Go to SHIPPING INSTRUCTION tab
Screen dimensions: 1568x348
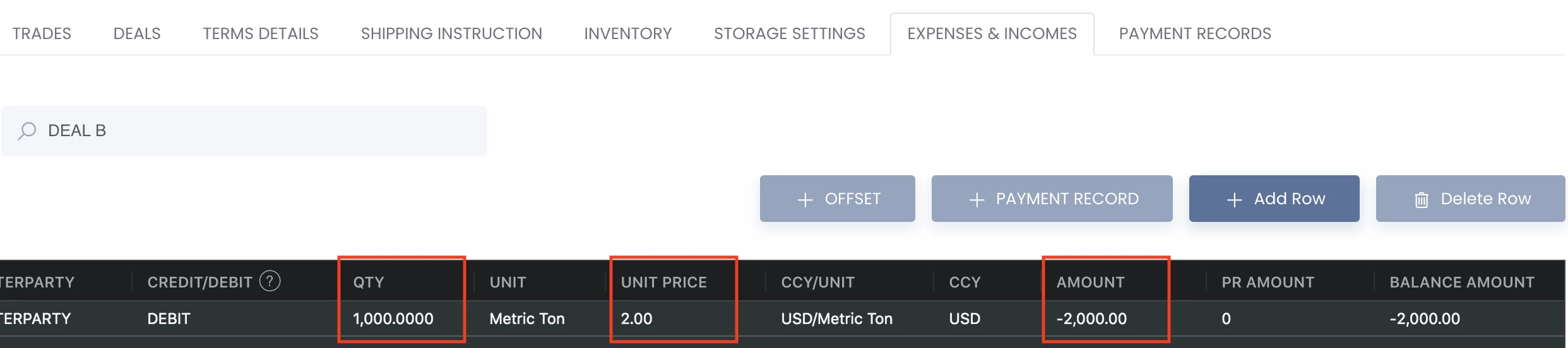pyautogui.click(x=451, y=33)
